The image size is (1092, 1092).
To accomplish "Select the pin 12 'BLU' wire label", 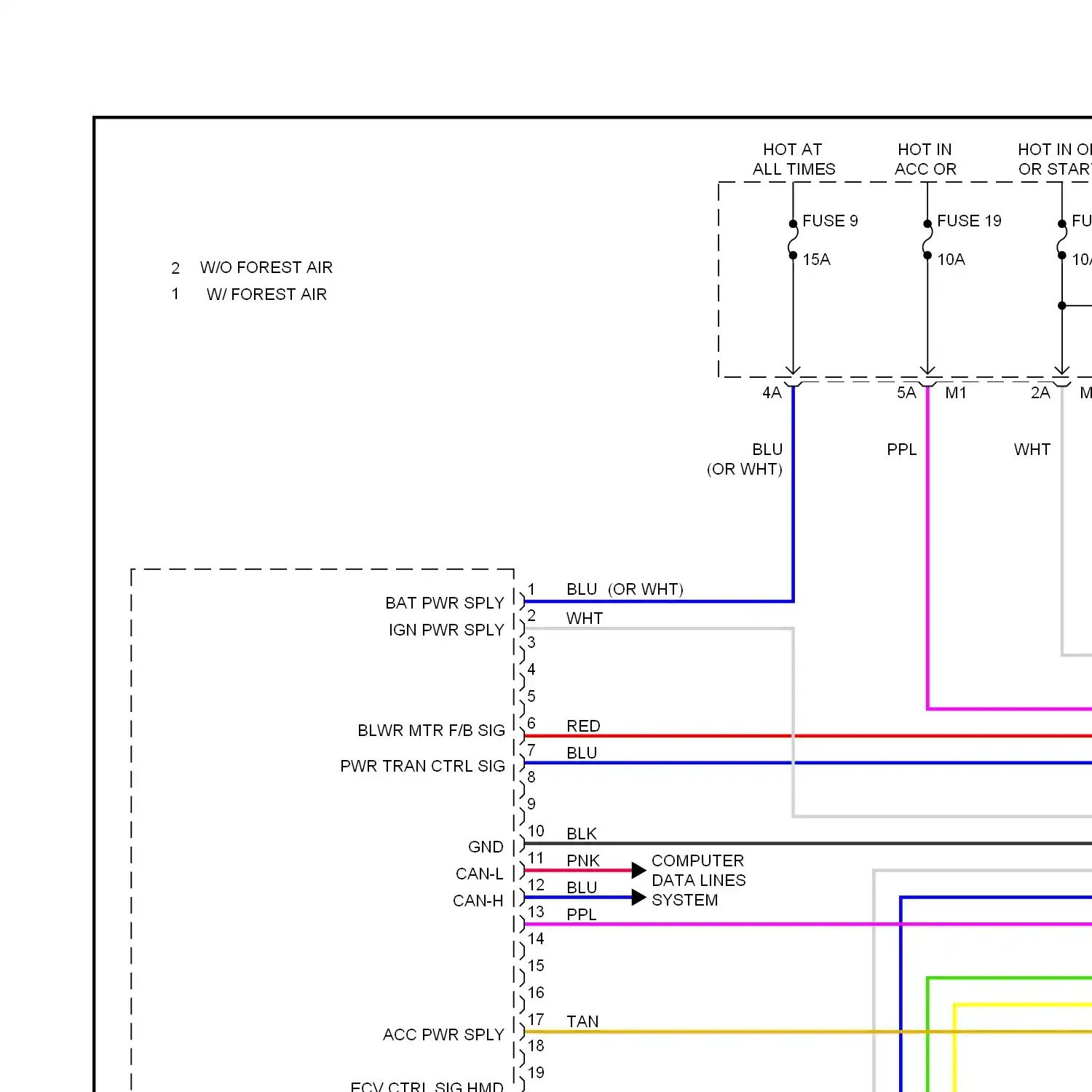I will 582,887.
